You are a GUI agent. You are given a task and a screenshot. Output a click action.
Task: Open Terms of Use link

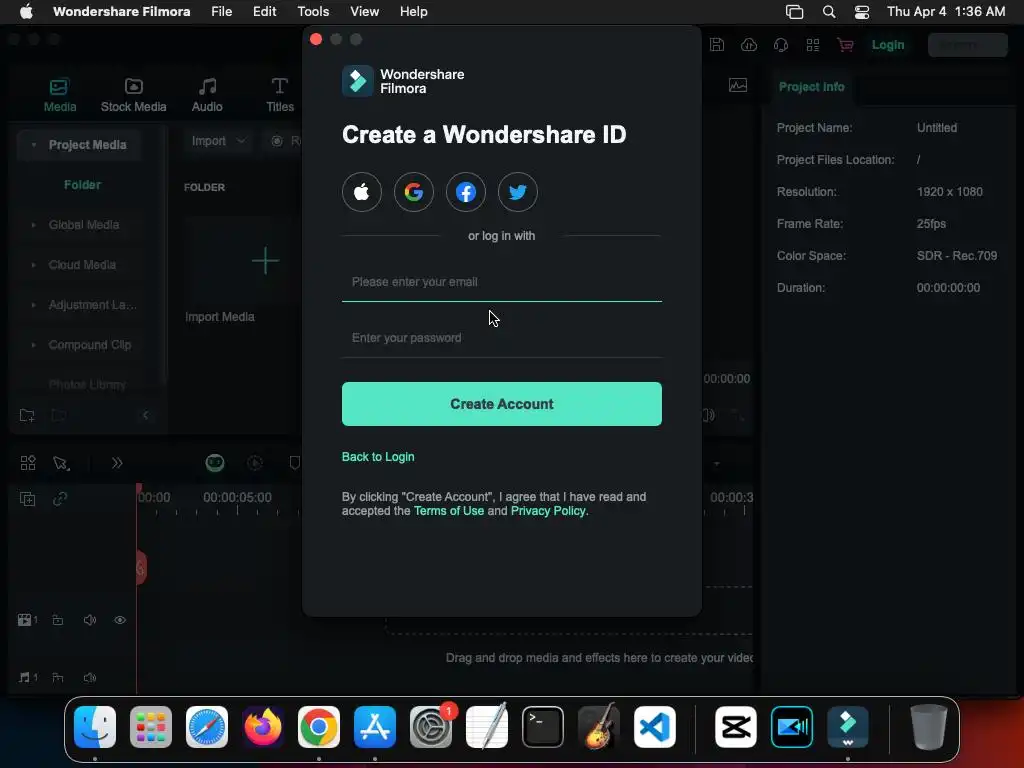449,511
